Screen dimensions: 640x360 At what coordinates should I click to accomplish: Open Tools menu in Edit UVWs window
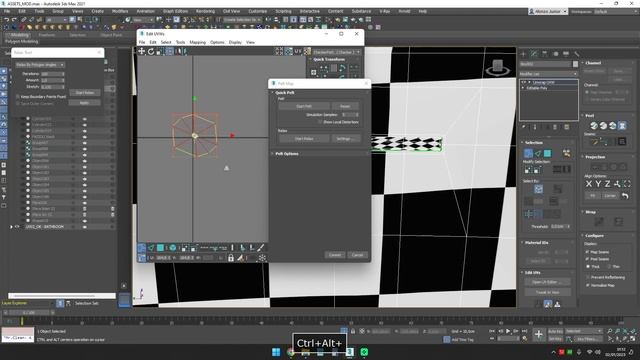click(x=180, y=42)
